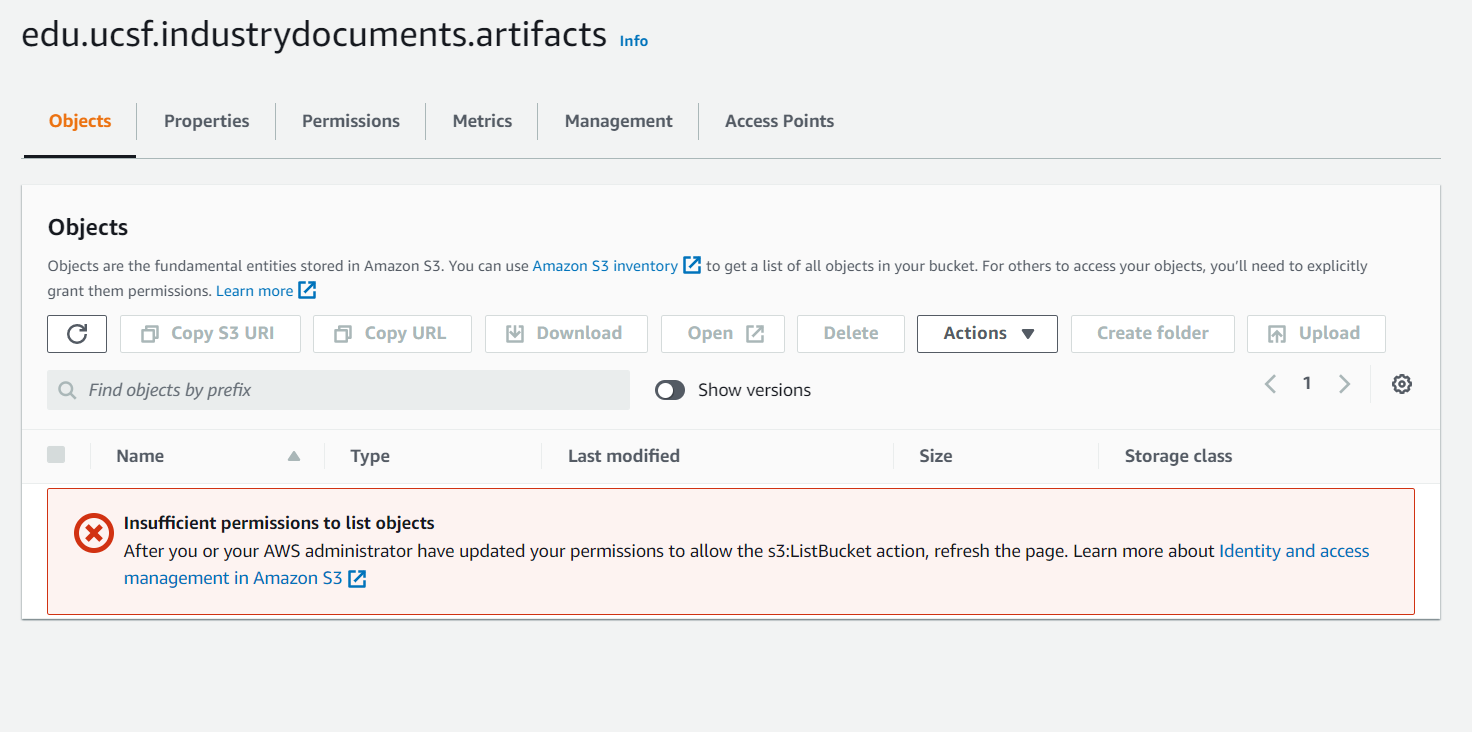The width and height of the screenshot is (1472, 732).
Task: Click the Create folder button
Action: (x=1153, y=334)
